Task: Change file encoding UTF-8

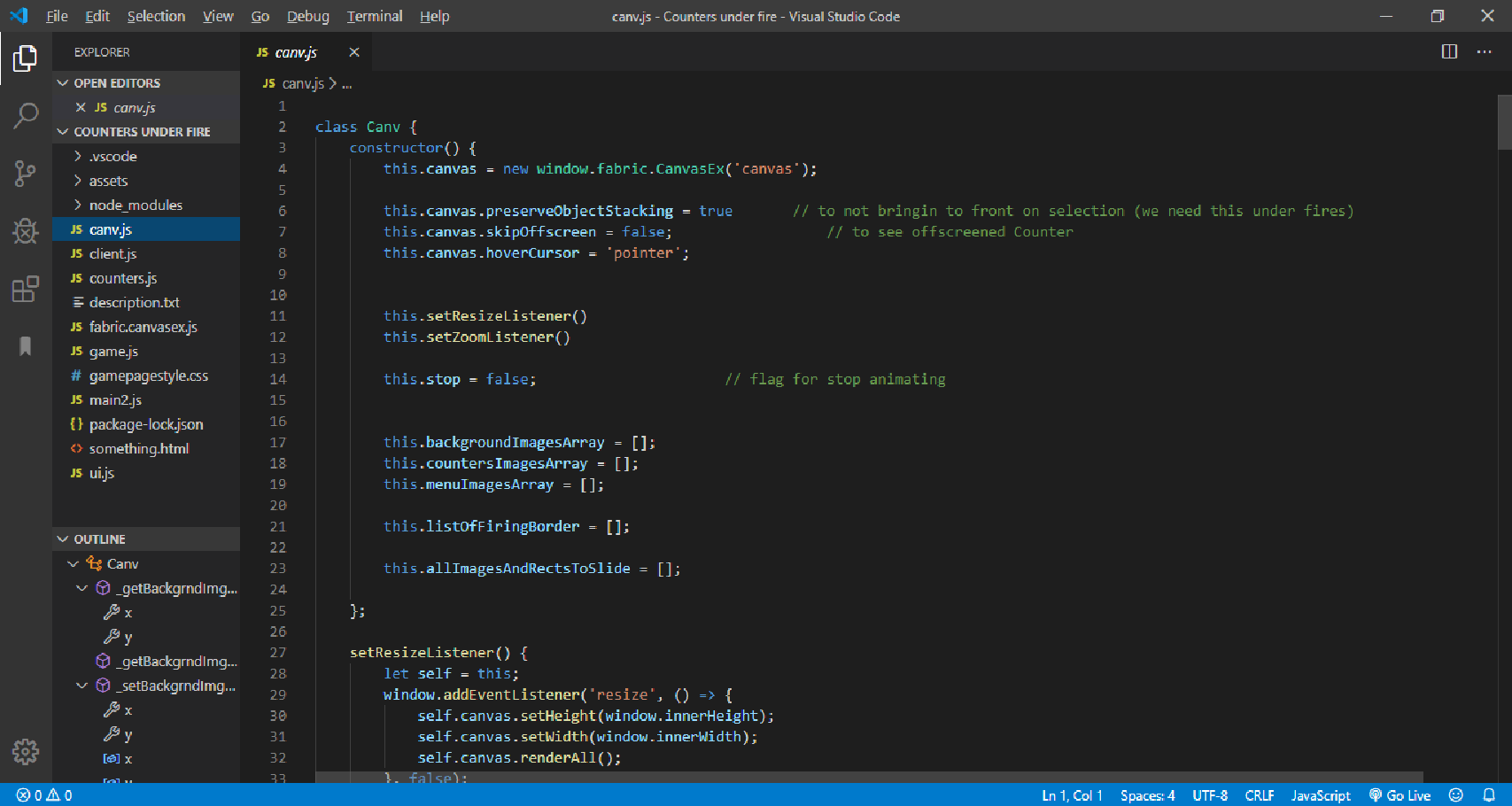Action: click(1210, 795)
